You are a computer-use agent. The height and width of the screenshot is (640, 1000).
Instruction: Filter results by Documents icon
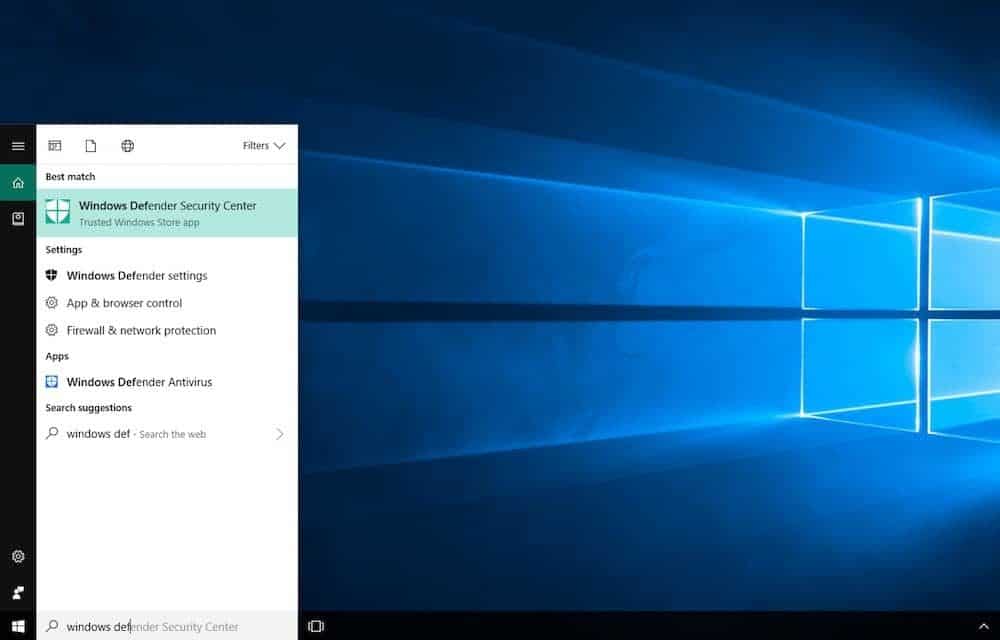[x=91, y=146]
